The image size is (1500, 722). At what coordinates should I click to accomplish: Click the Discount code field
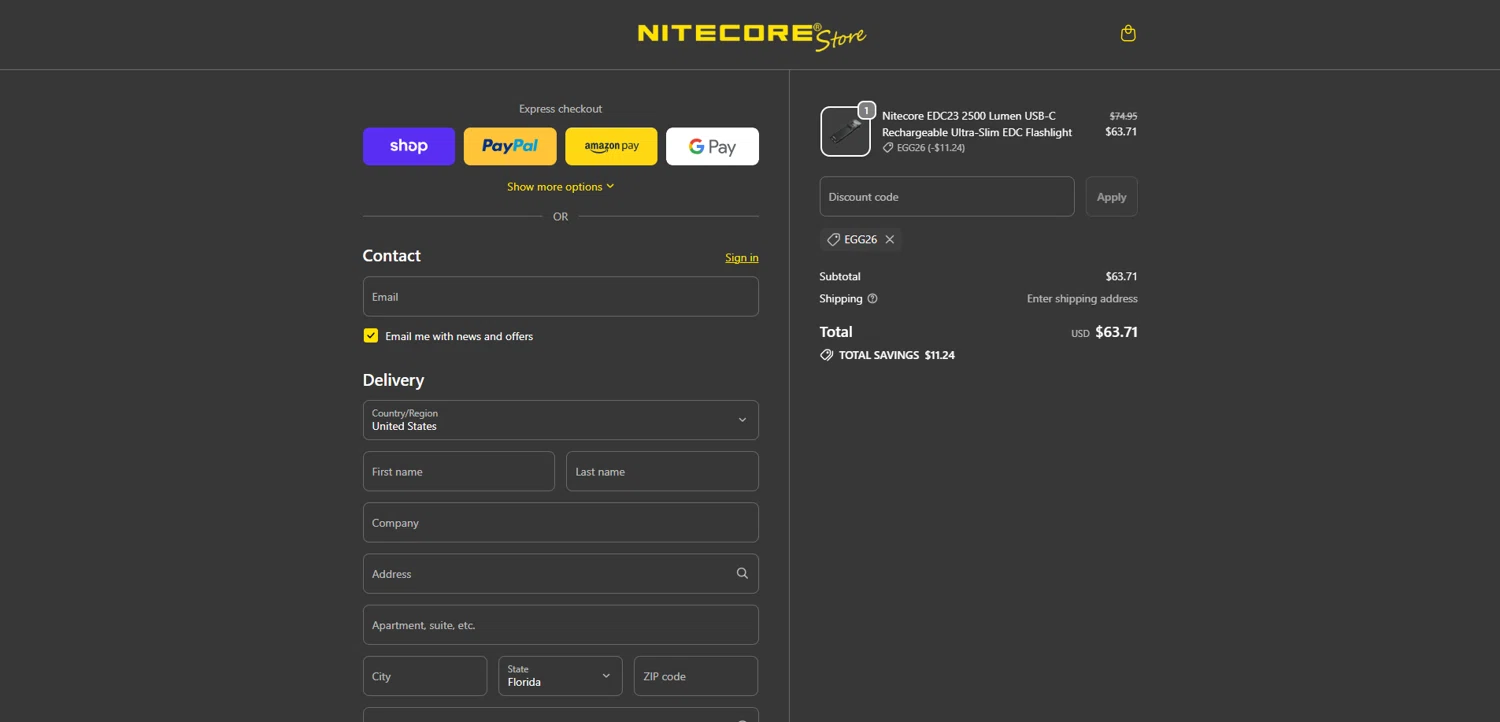[x=947, y=197]
